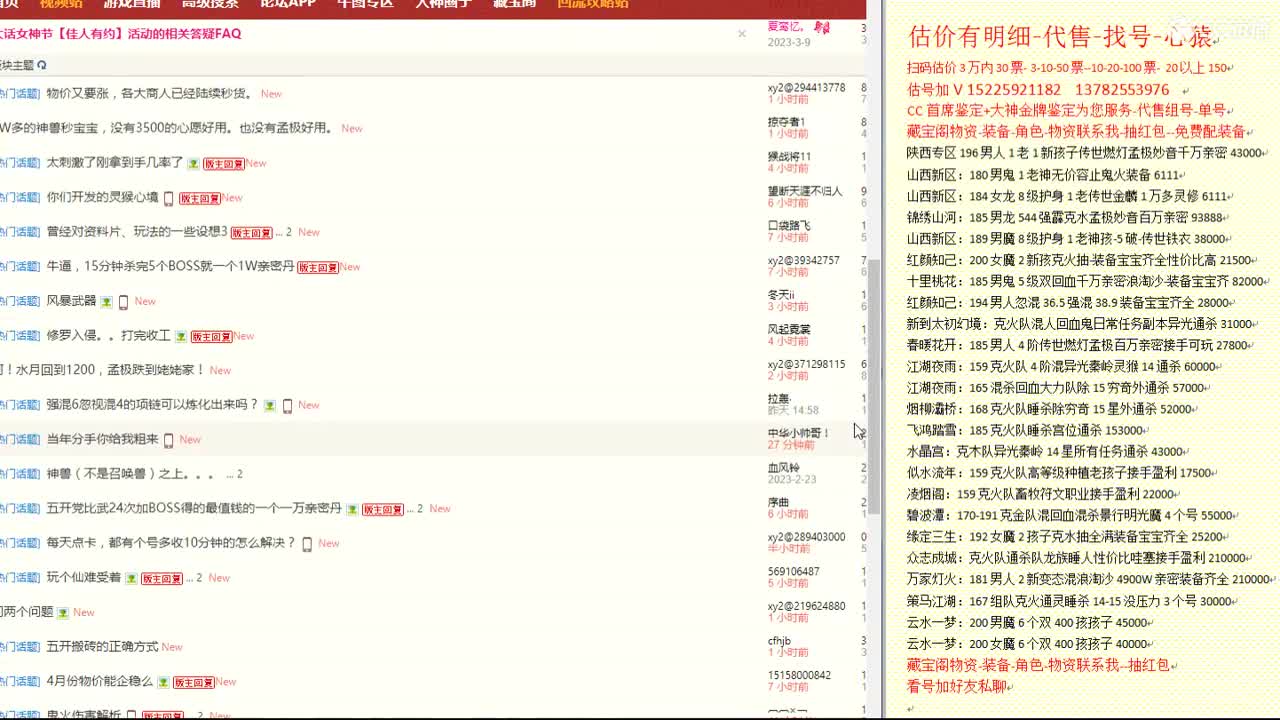Image resolution: width=1280 pixels, height=720 pixels.
Task: Open thread 神兽（不是召唤兽）之上
Action: point(130,474)
